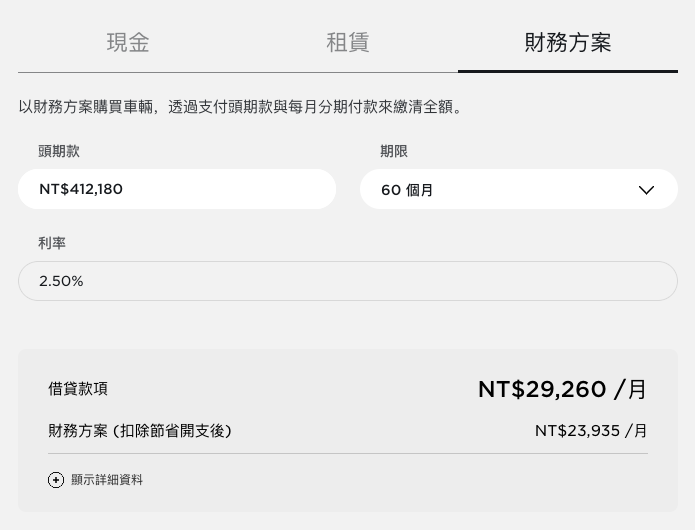The width and height of the screenshot is (695, 530).
Task: Click the 財務方案 (扣除節省開支後) row label
Action: [140, 431]
